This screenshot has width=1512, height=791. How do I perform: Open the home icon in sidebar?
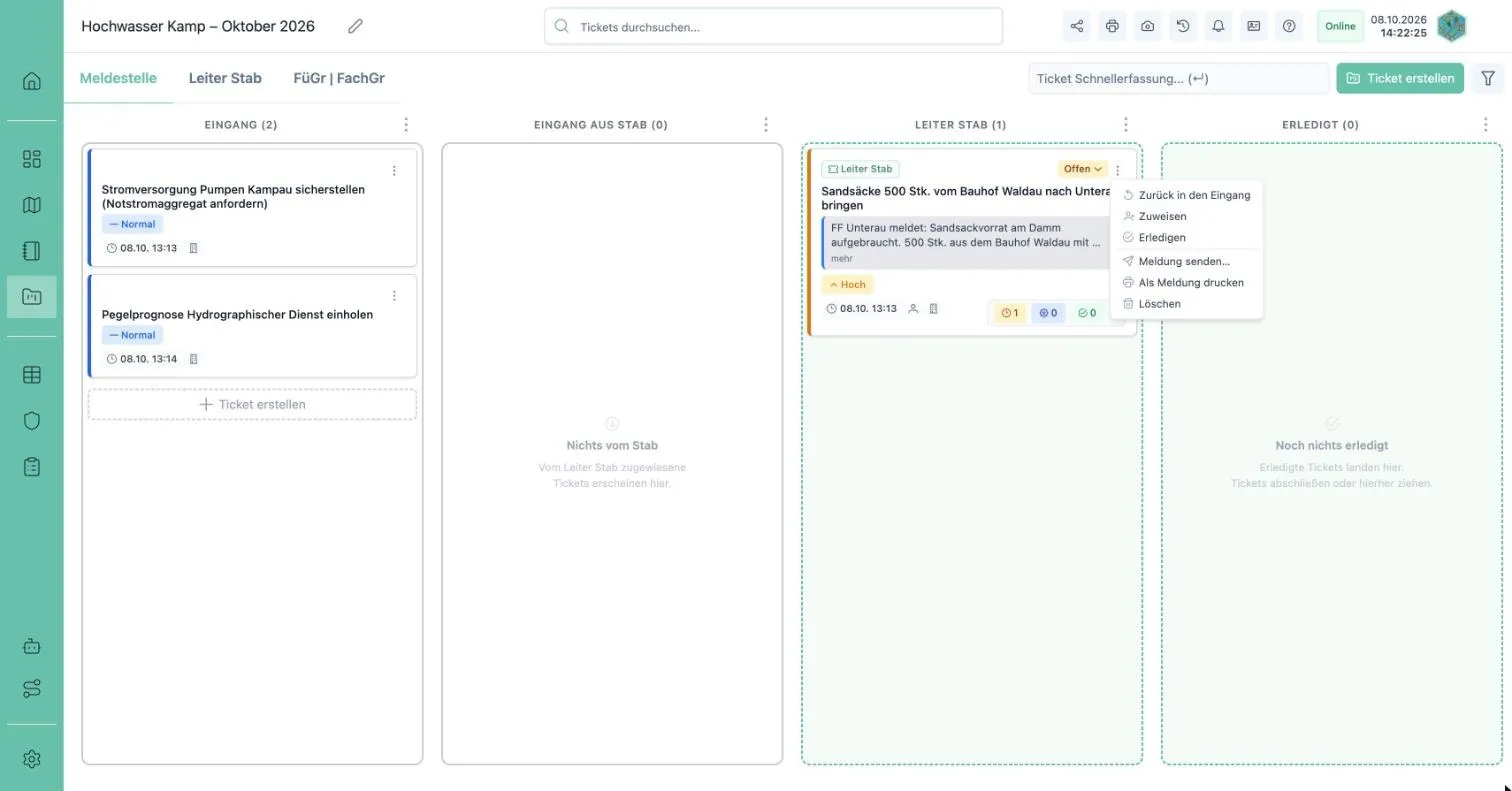click(32, 81)
